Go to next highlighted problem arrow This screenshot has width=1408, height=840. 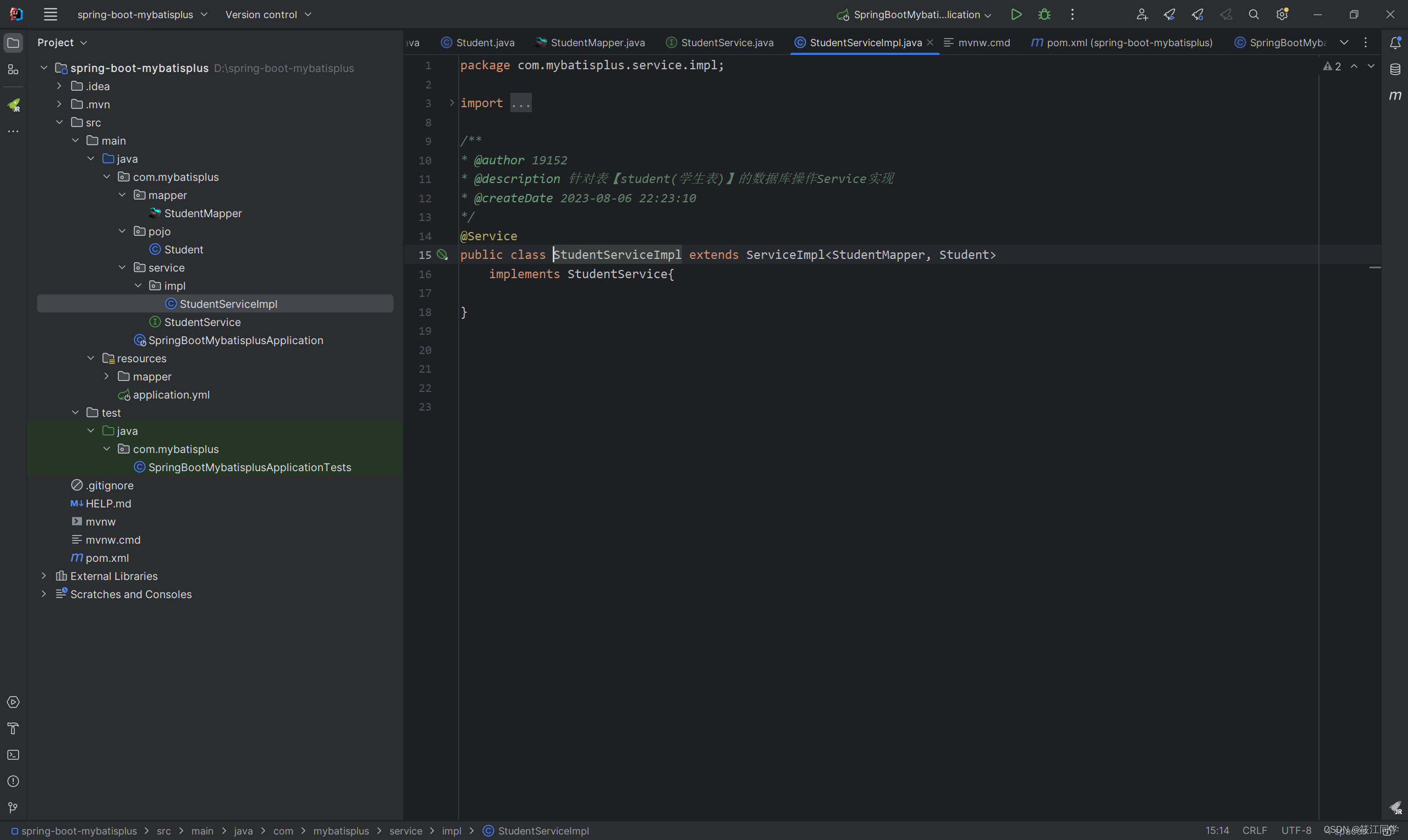[x=1371, y=66]
